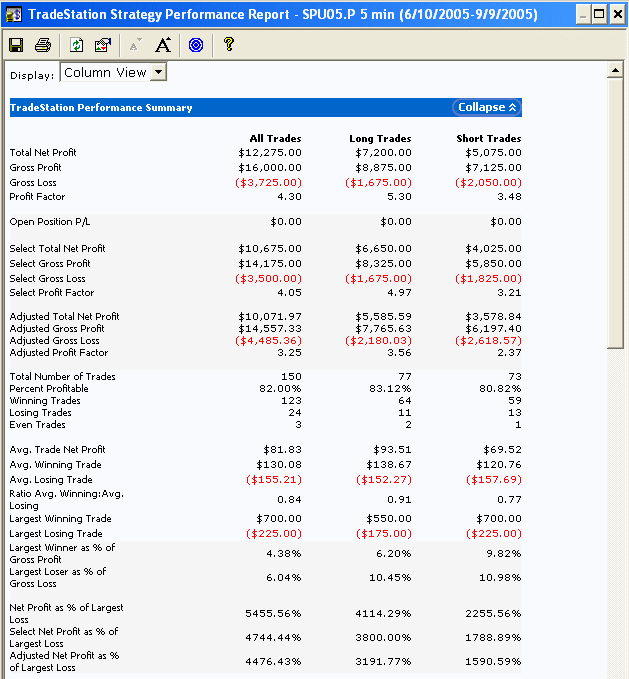Select Net Profit as % value 5455.56%
This screenshot has width=629, height=679.
(x=273, y=614)
